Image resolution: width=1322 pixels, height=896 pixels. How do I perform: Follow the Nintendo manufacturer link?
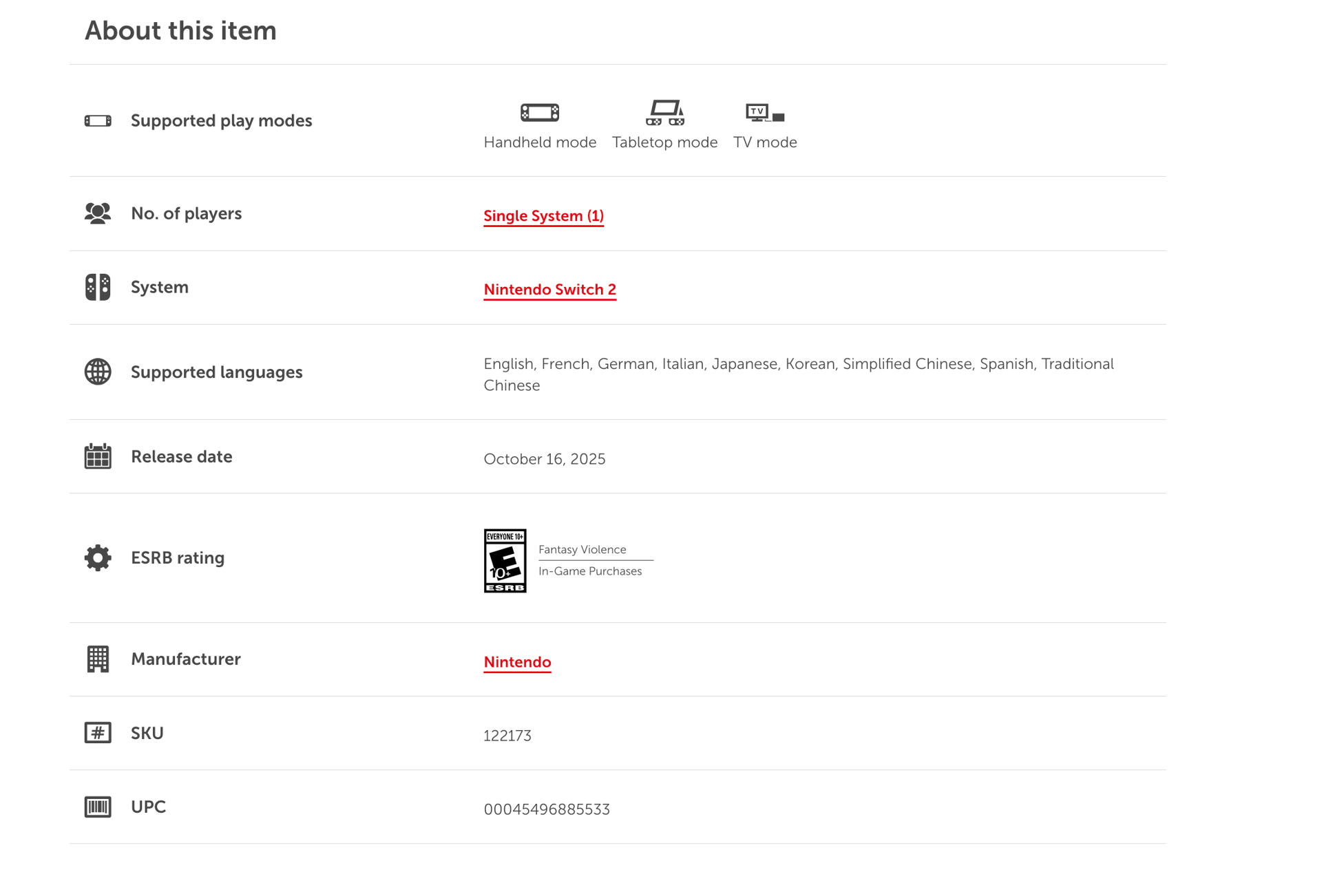(517, 662)
